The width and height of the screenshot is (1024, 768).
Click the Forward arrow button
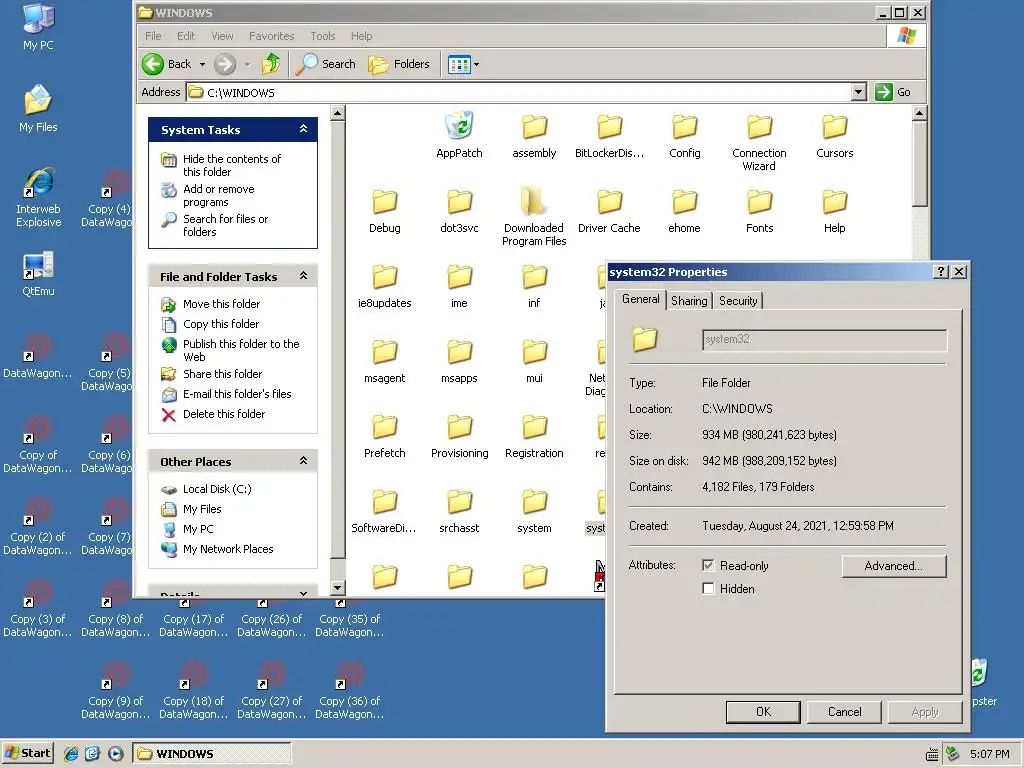(x=225, y=64)
